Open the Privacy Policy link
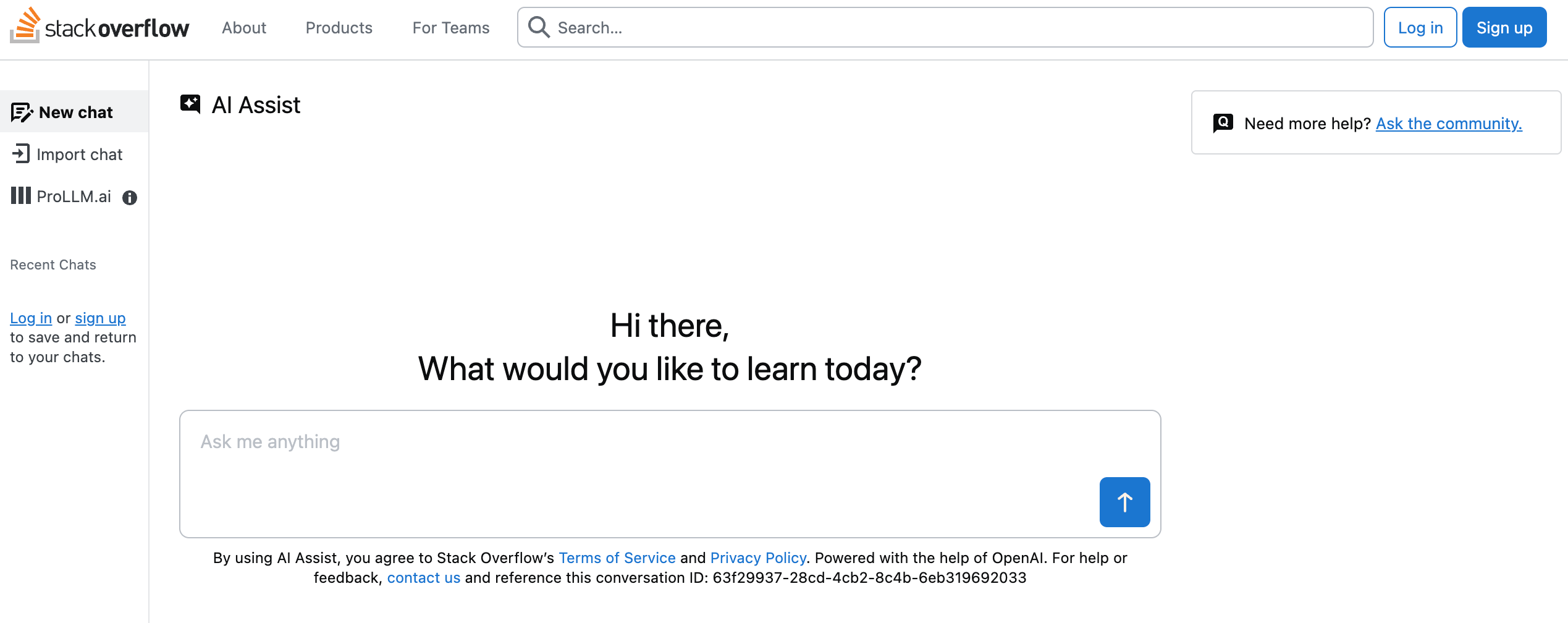Viewport: 1568px width, 623px height. [x=758, y=558]
